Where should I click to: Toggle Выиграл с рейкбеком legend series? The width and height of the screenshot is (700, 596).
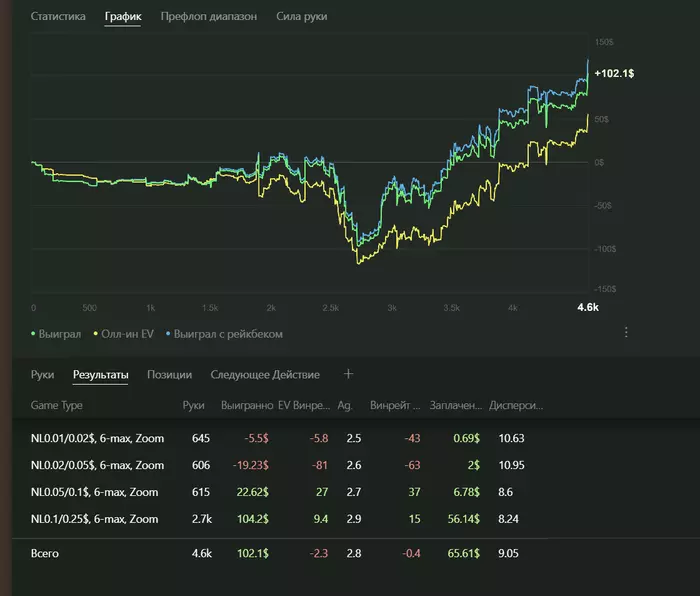click(x=224, y=334)
